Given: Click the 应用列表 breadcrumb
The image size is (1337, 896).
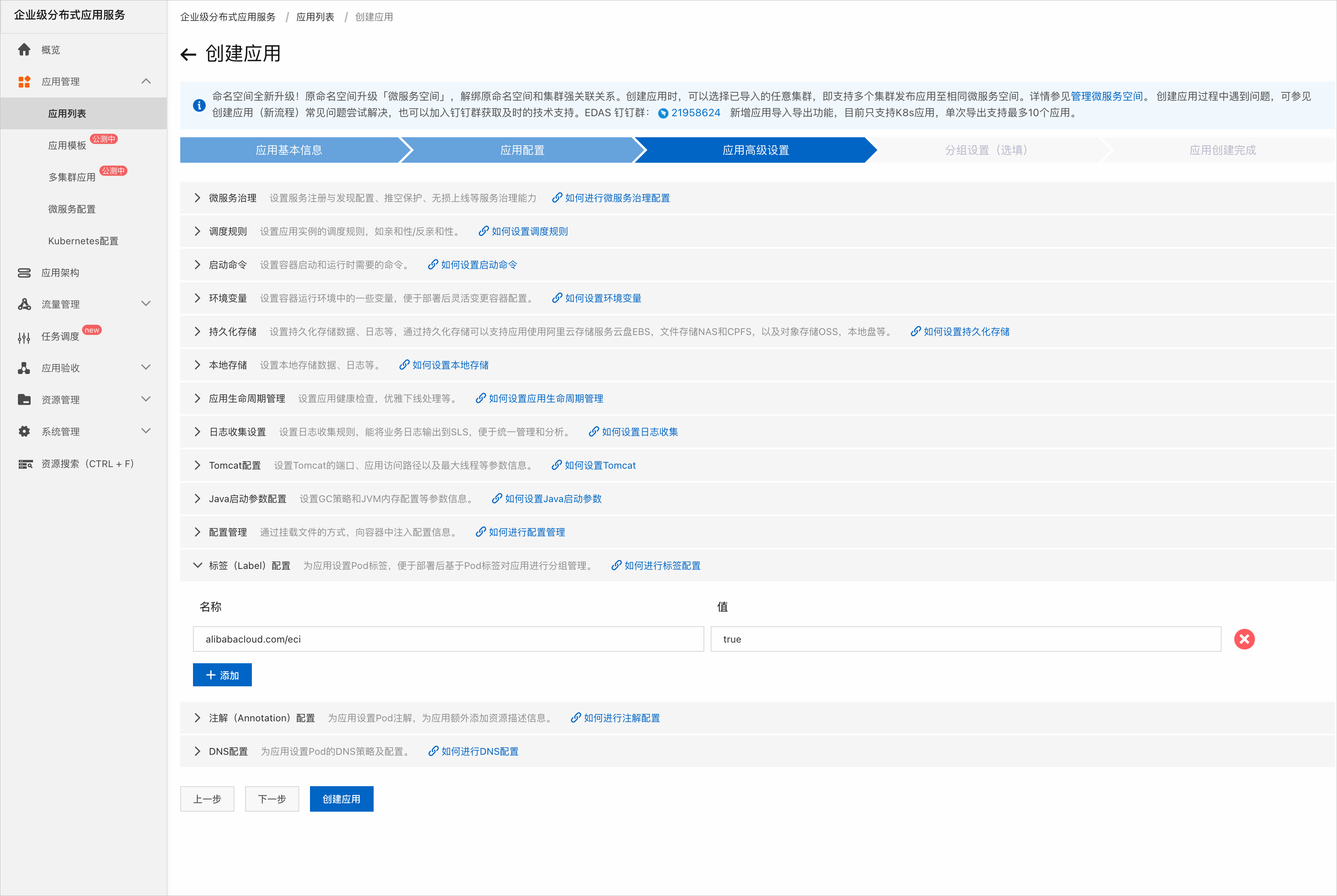Looking at the screenshot, I should tap(316, 17).
